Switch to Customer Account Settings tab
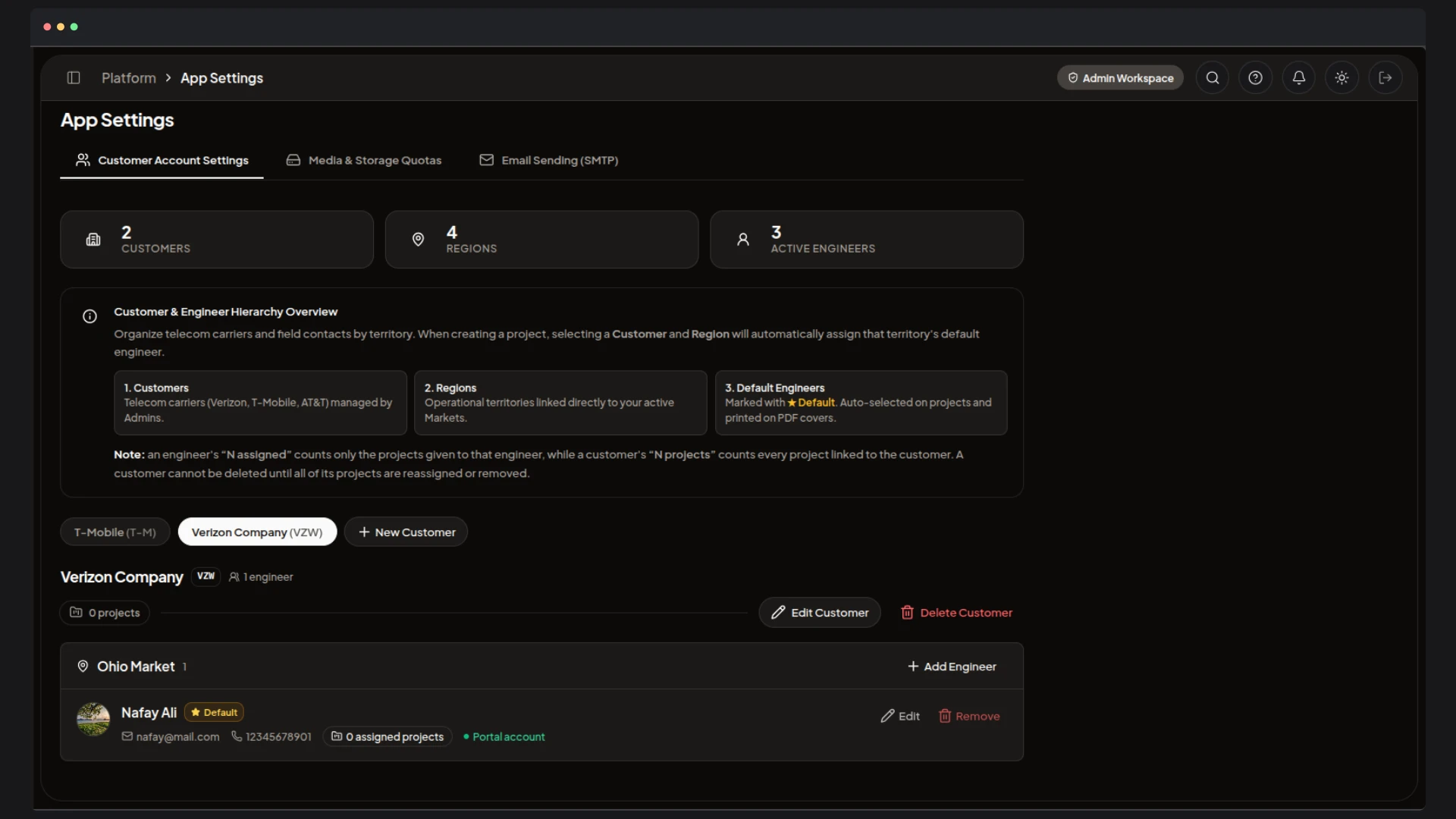 point(162,160)
